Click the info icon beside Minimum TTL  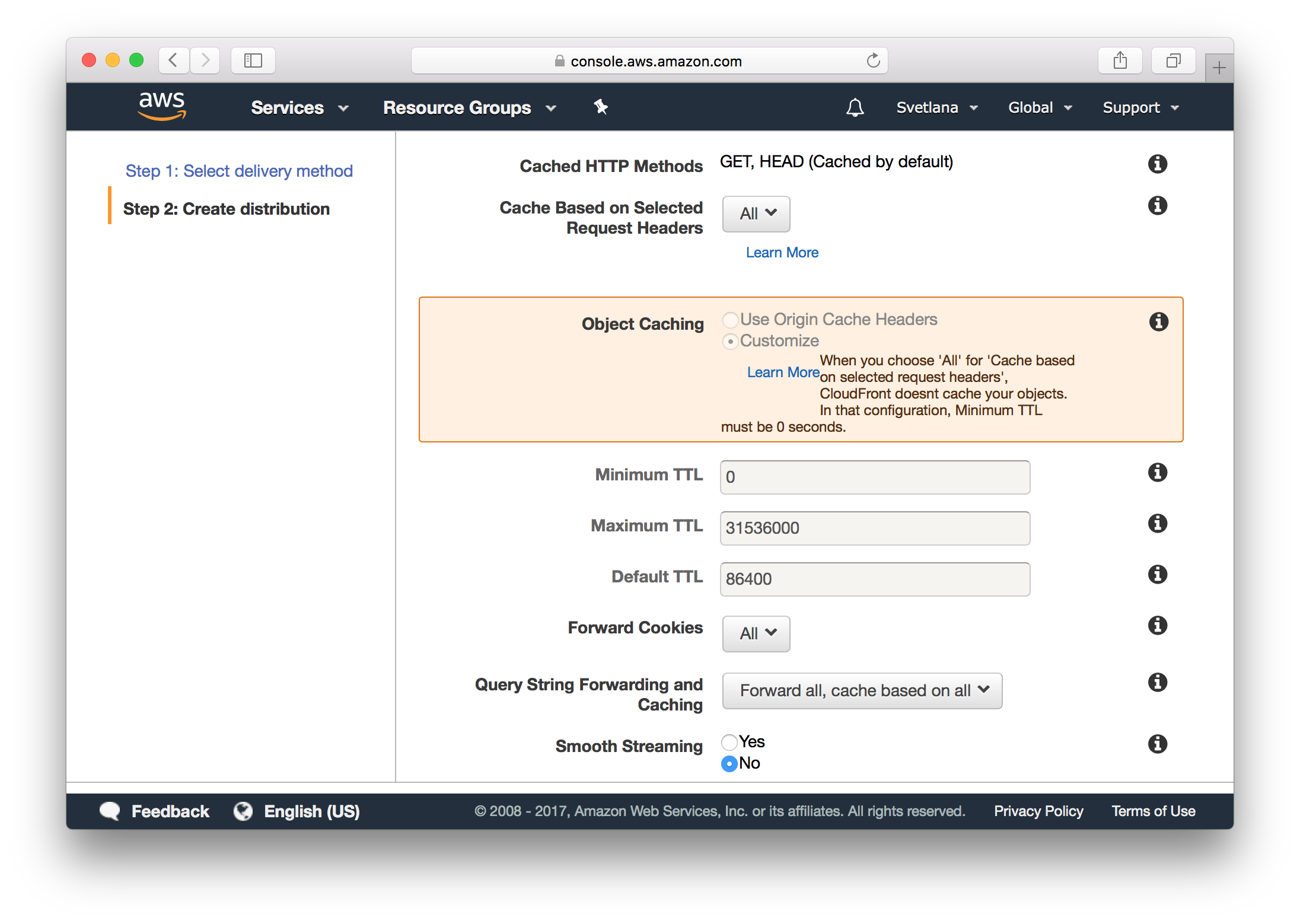pyautogui.click(x=1156, y=473)
